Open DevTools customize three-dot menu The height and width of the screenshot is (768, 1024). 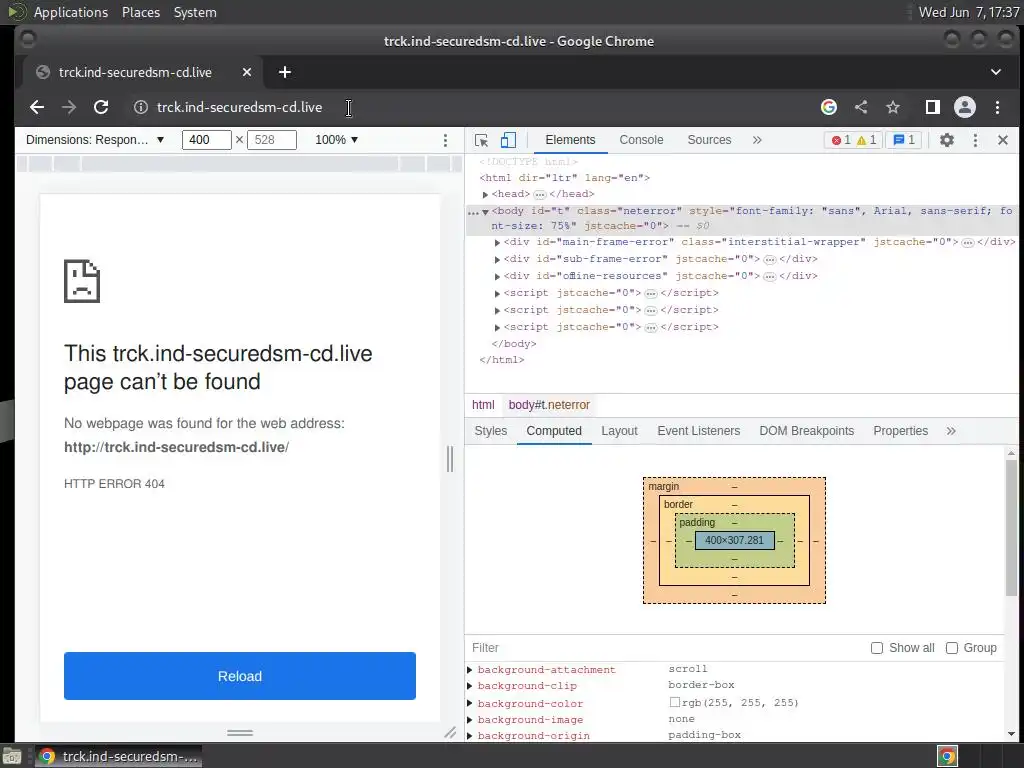click(x=975, y=140)
